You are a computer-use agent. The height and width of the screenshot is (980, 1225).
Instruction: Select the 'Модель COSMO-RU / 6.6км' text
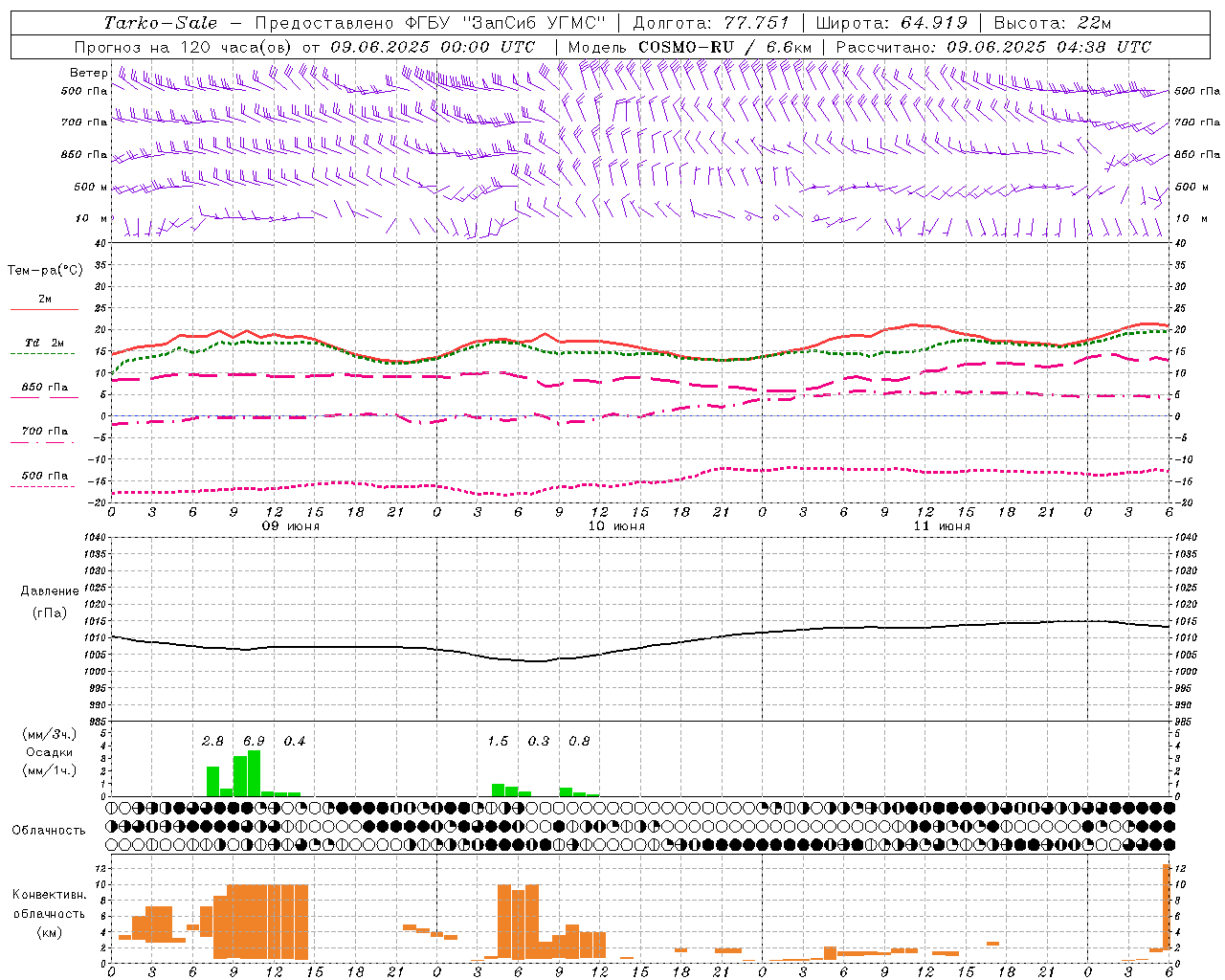(x=689, y=47)
